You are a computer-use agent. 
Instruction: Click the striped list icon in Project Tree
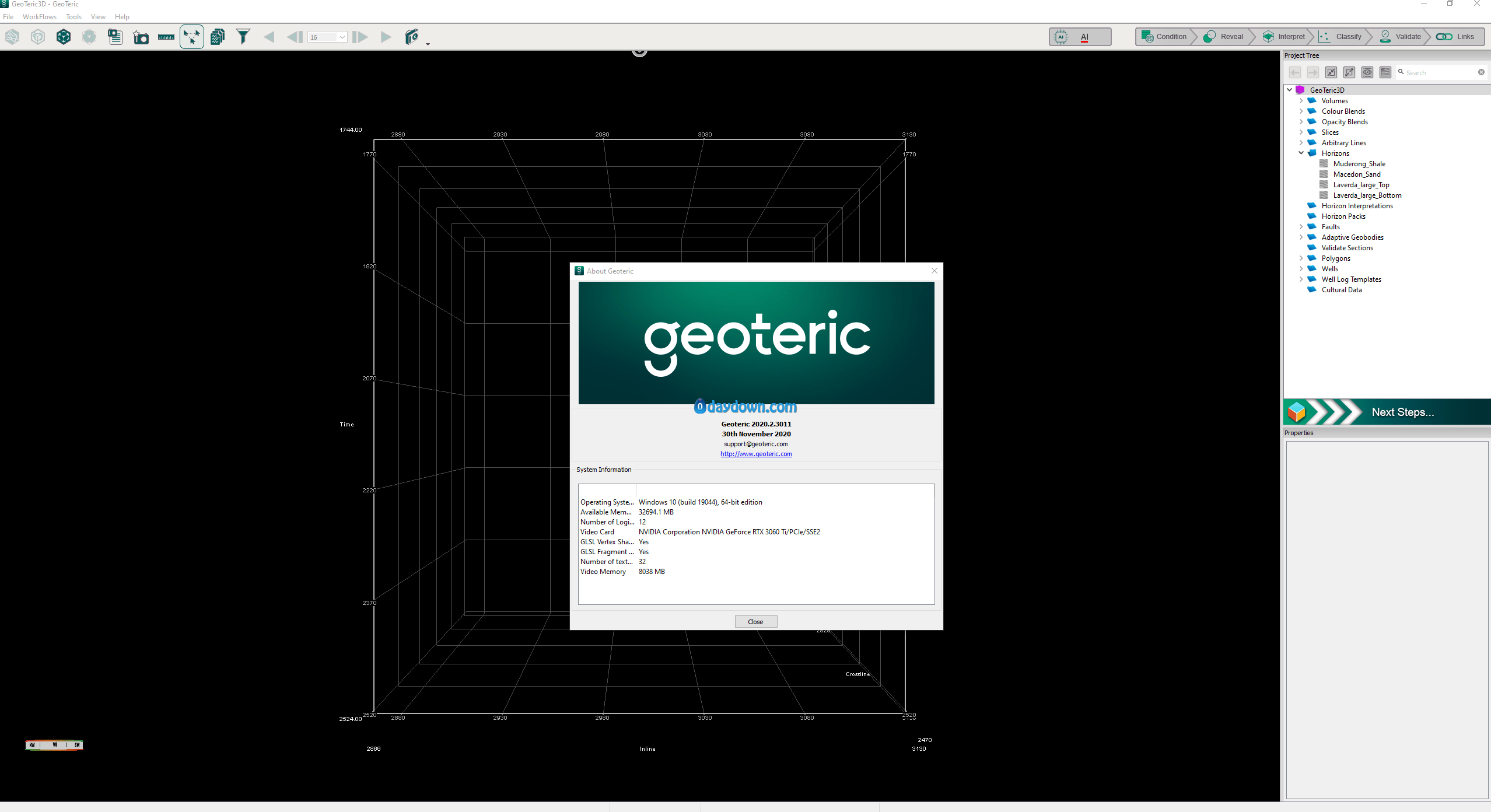pos(1385,72)
